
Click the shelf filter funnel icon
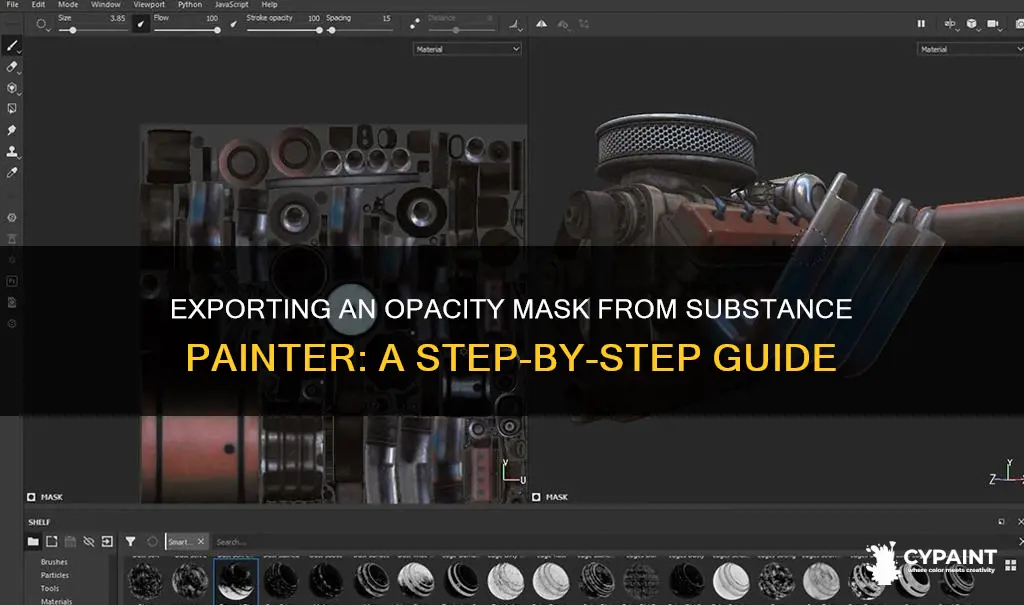click(x=131, y=542)
